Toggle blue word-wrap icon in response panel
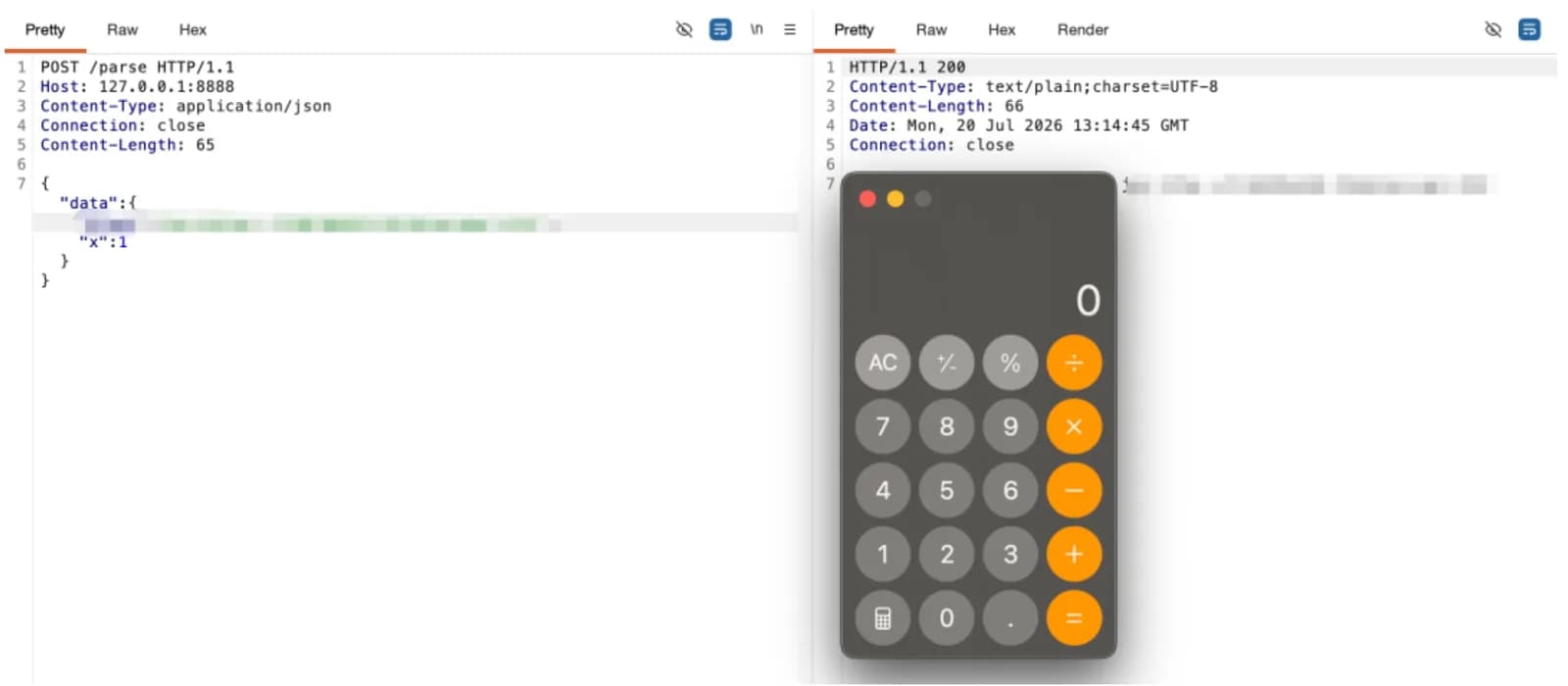Viewport: 1568px width, 686px height. click(x=1529, y=29)
